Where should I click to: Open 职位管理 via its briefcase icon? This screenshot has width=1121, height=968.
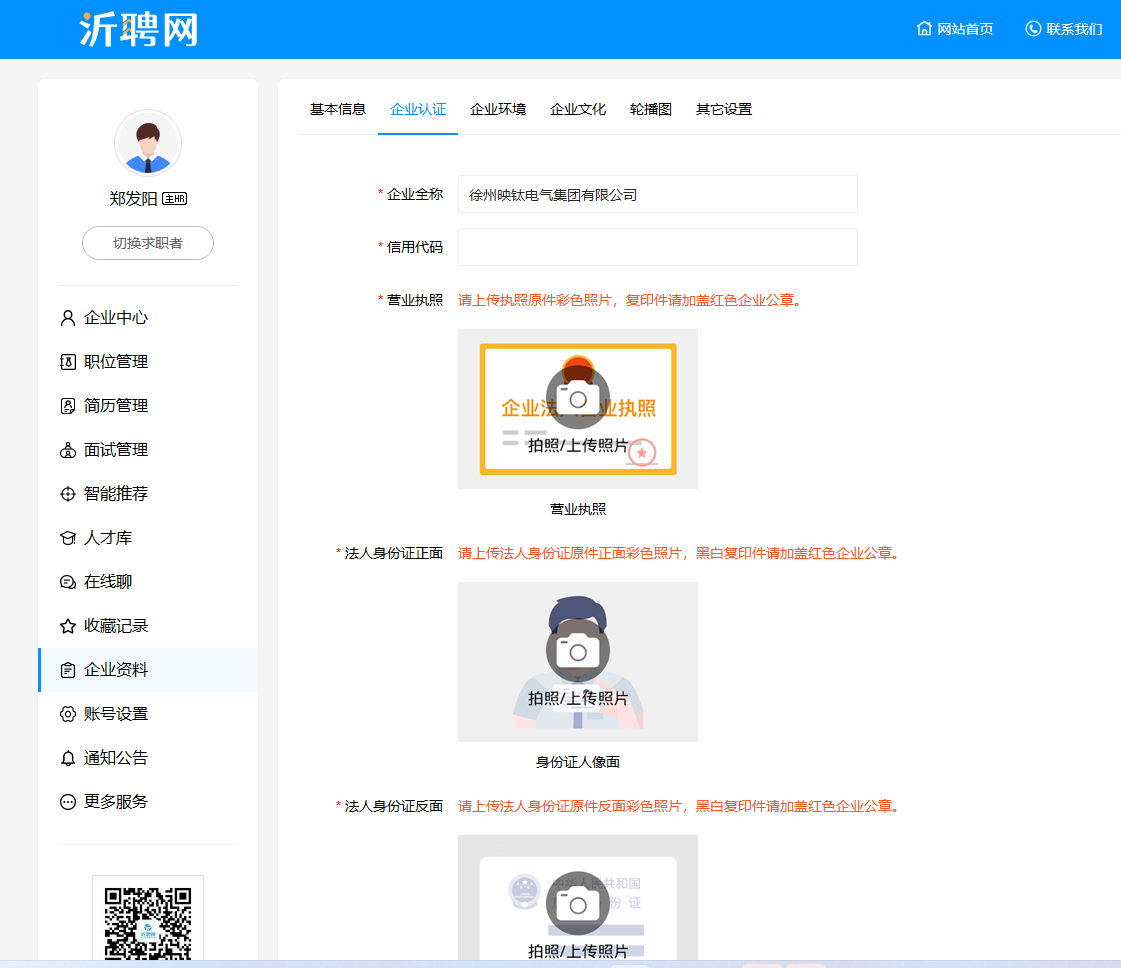(x=68, y=362)
